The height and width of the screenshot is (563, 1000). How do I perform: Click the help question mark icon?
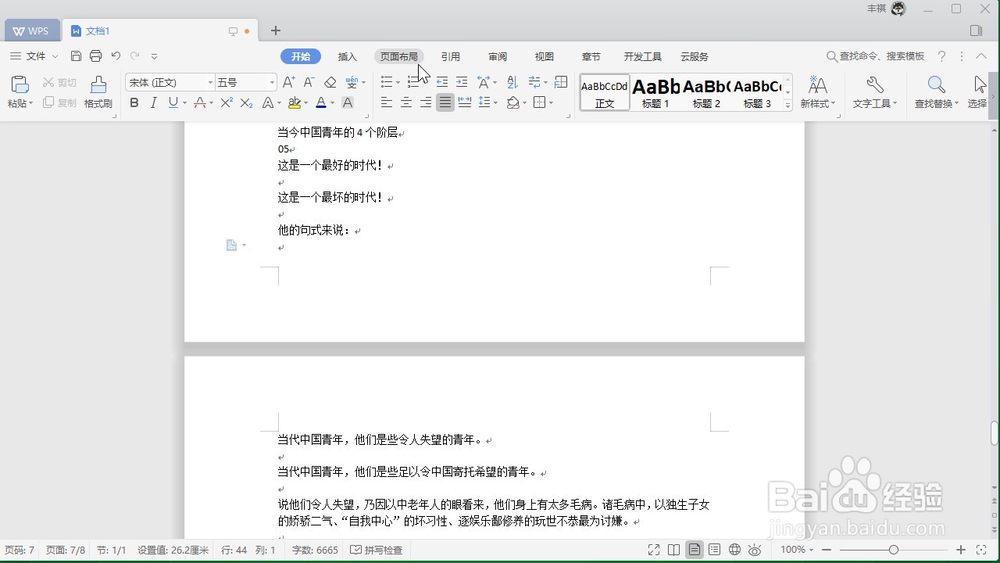coord(941,56)
